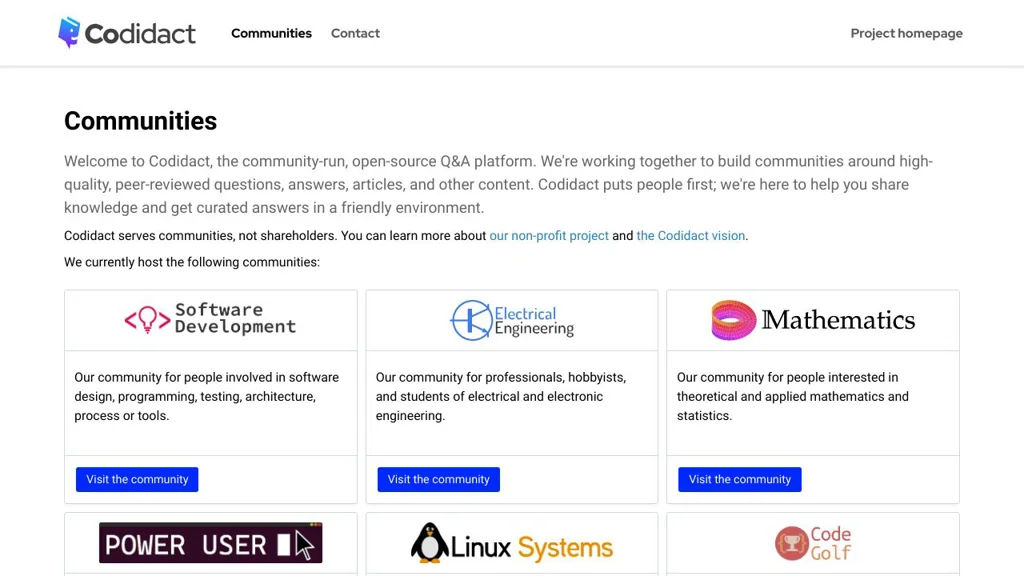The width and height of the screenshot is (1024, 576).
Task: Visit the Software Development community button
Action: point(137,480)
